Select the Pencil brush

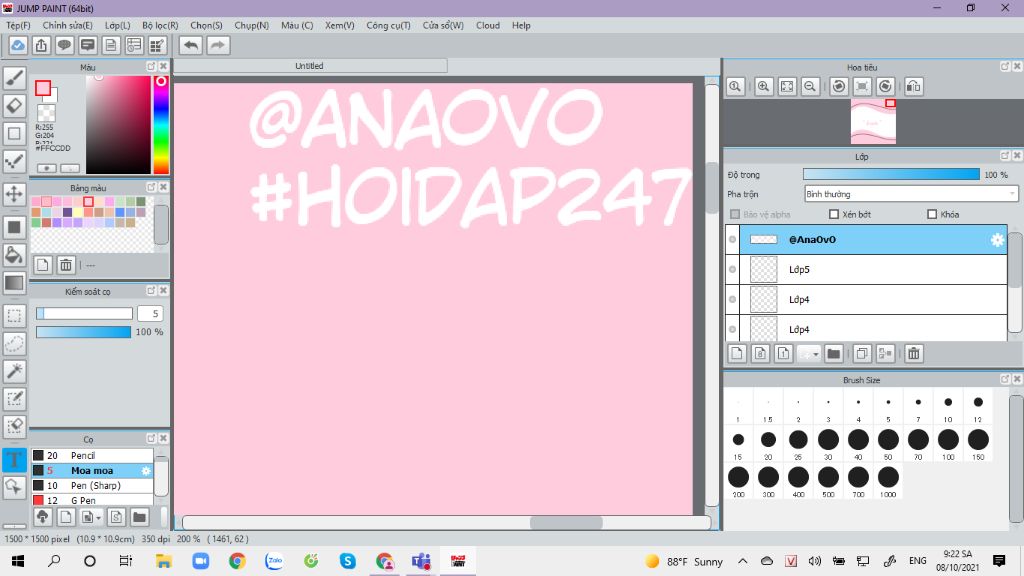click(x=92, y=455)
